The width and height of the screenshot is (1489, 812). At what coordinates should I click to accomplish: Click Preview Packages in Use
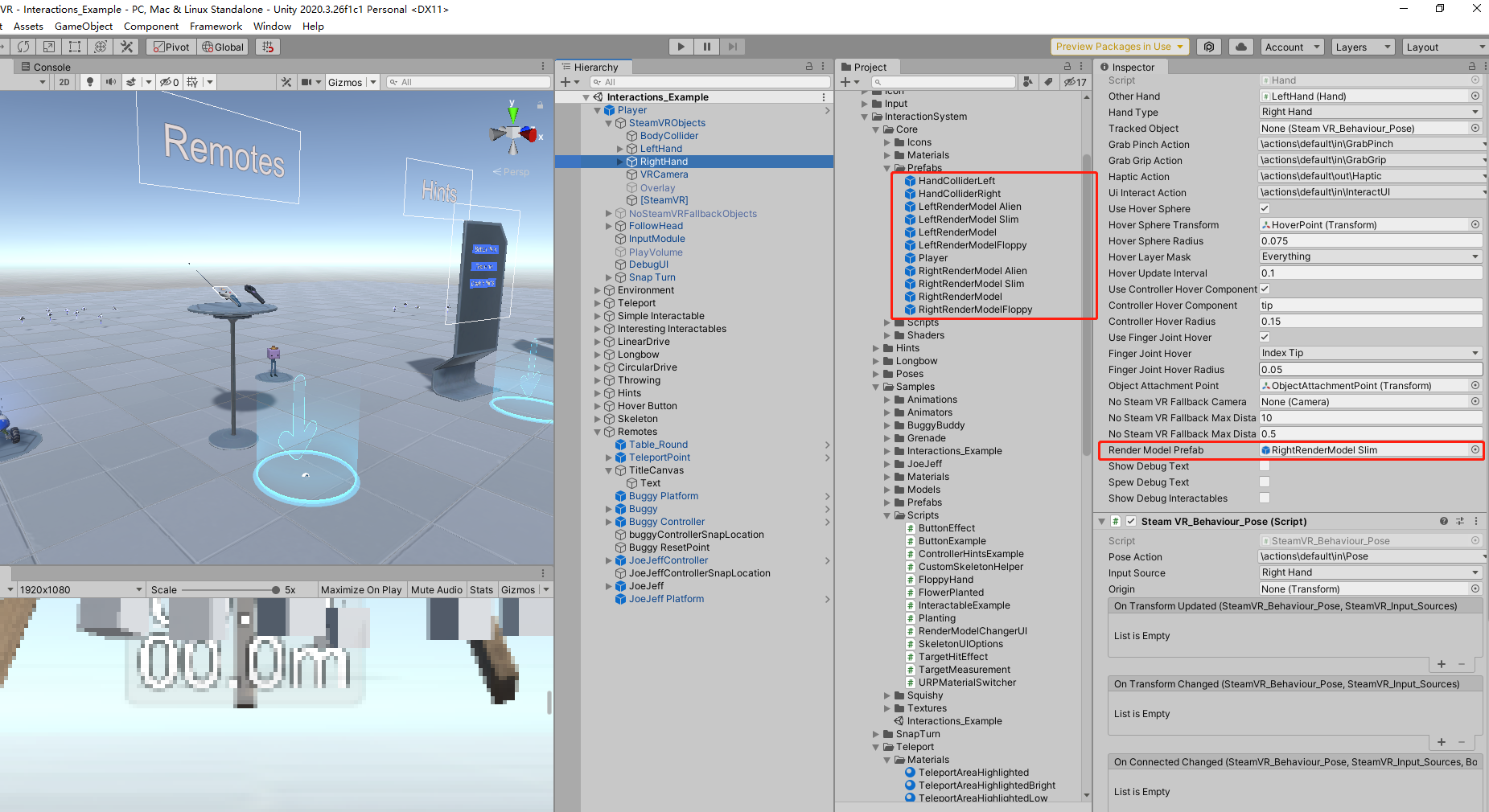tap(1119, 46)
